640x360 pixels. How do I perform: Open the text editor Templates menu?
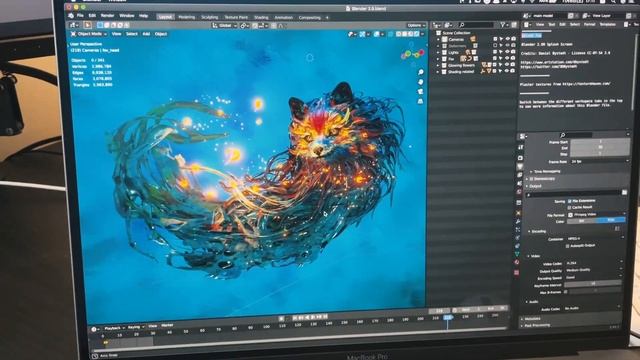(607, 24)
